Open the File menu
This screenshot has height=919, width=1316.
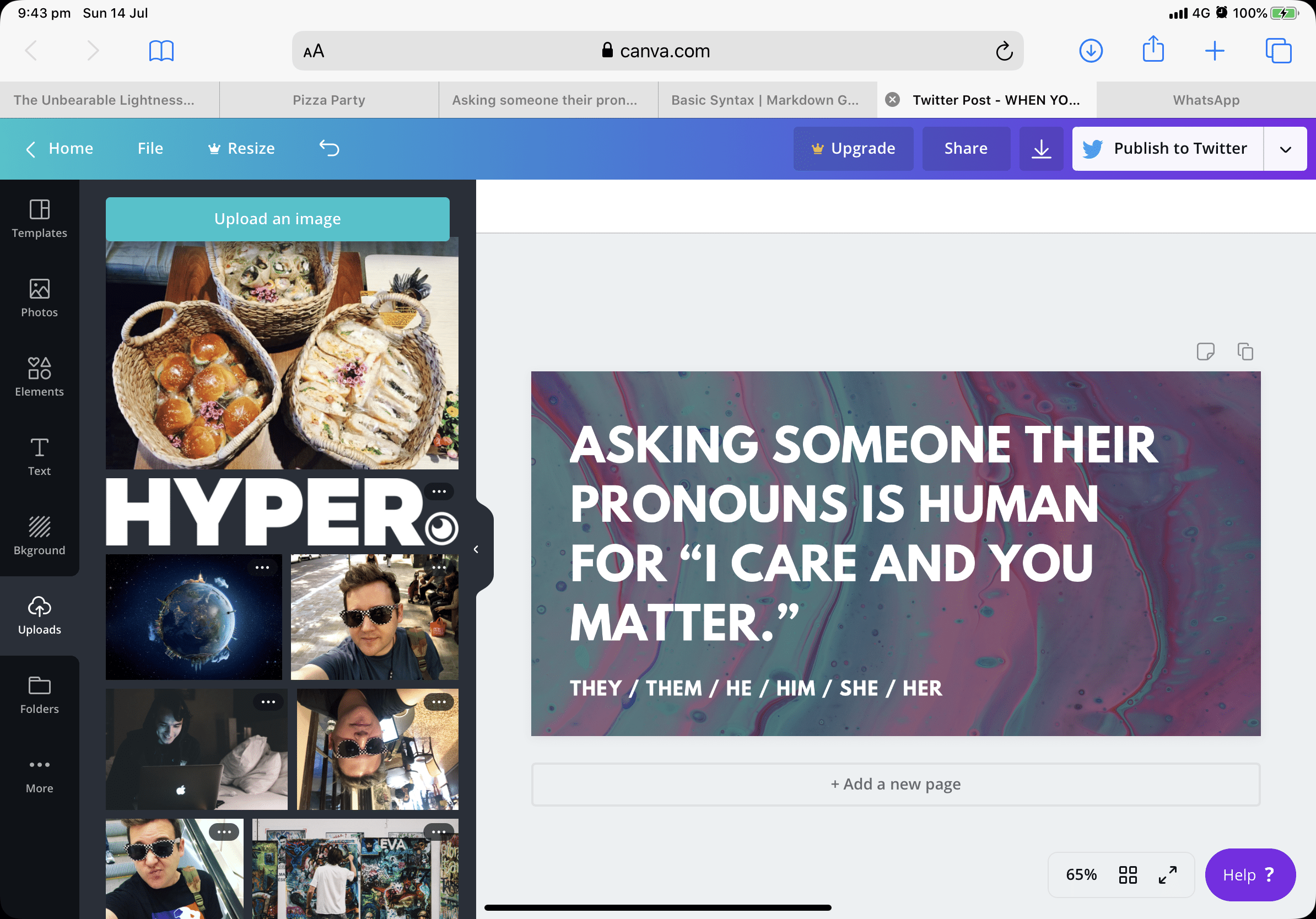[150, 148]
